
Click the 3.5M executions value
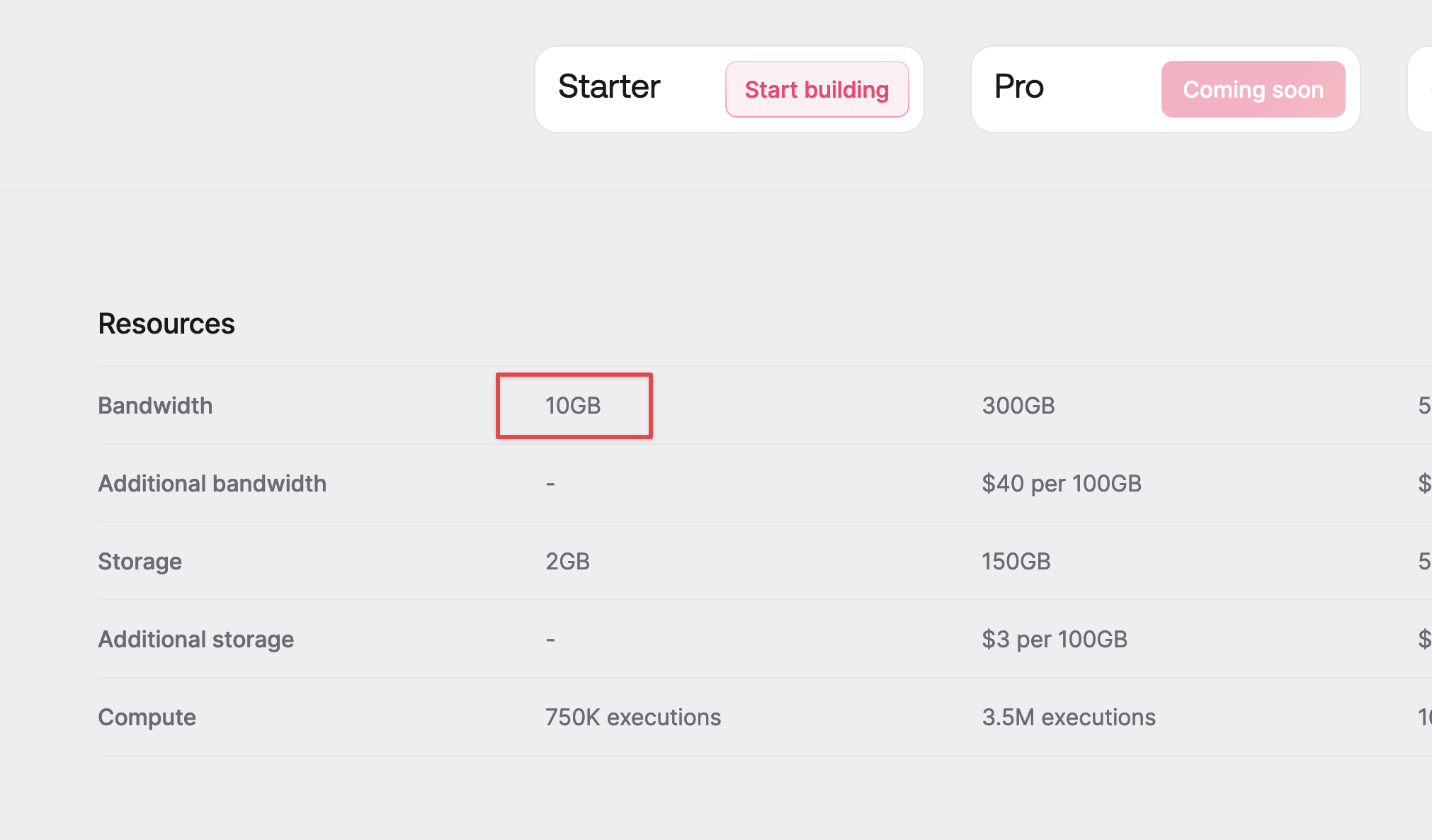pos(1069,717)
